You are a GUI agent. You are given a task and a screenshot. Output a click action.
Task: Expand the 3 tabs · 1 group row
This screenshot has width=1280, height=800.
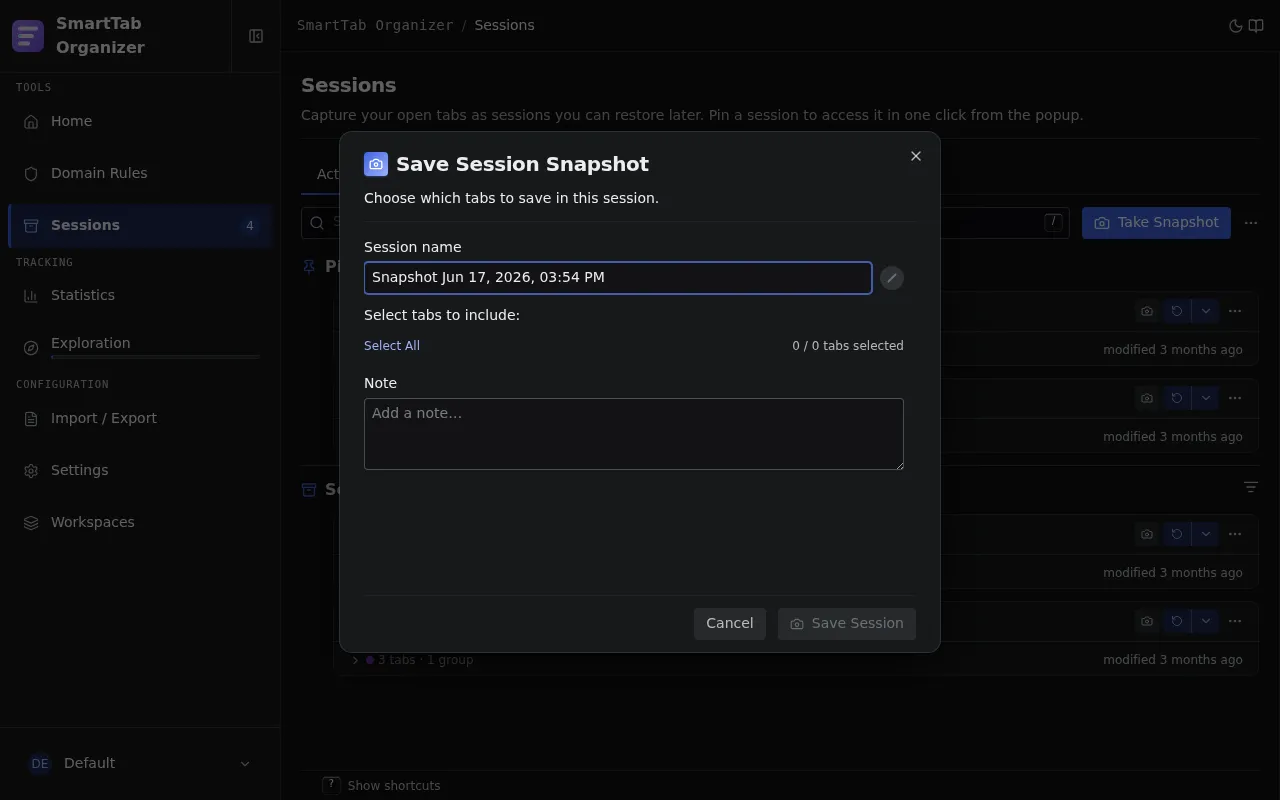(x=355, y=660)
